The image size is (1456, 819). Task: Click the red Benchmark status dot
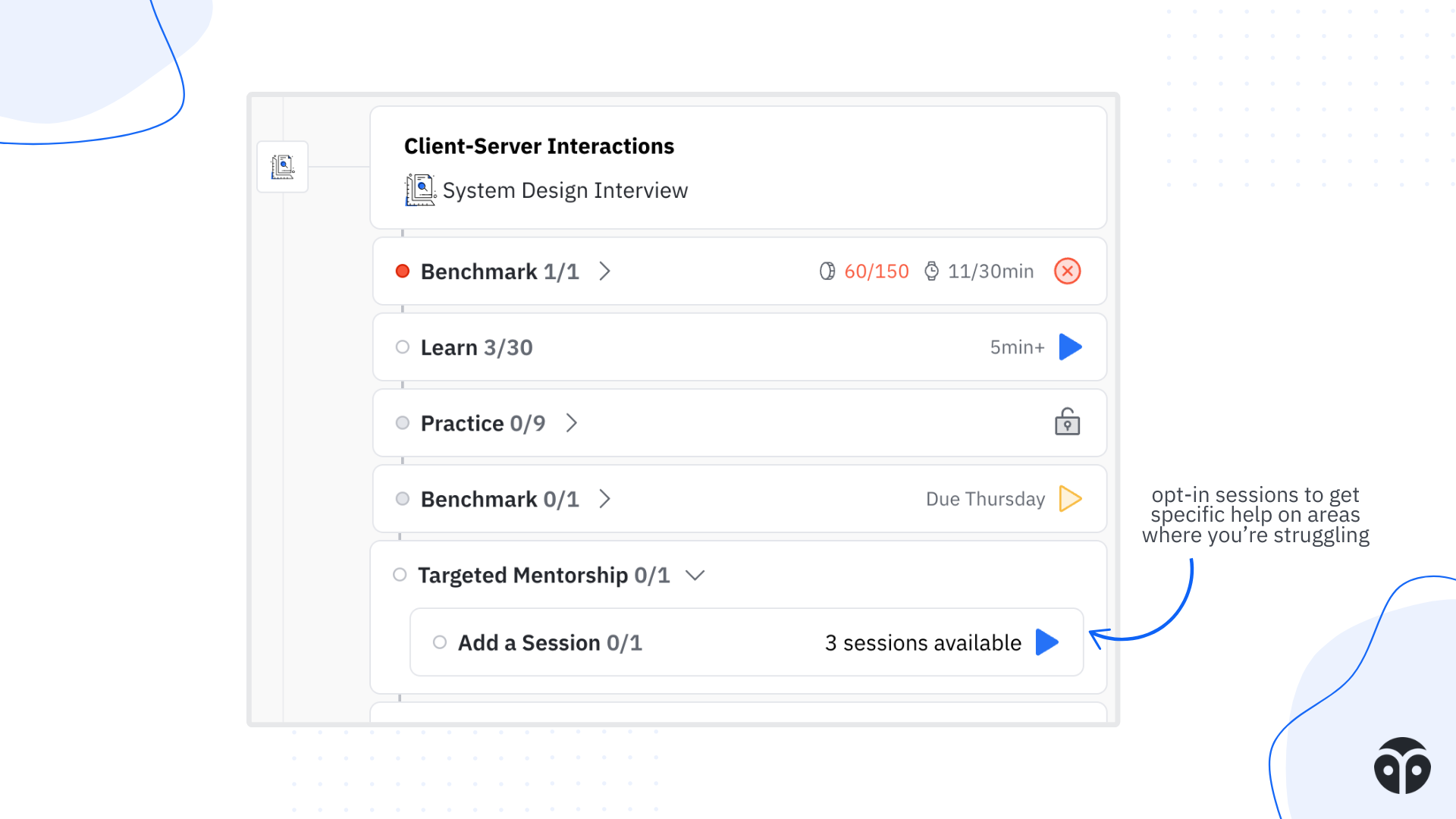point(403,271)
